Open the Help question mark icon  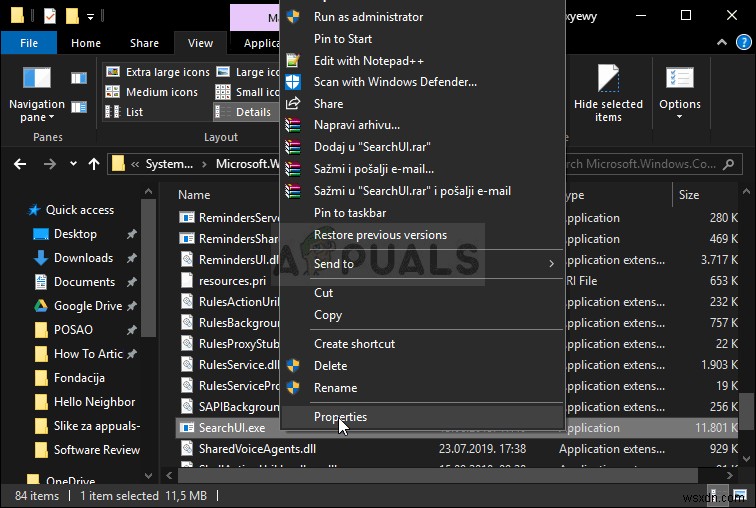click(x=743, y=42)
